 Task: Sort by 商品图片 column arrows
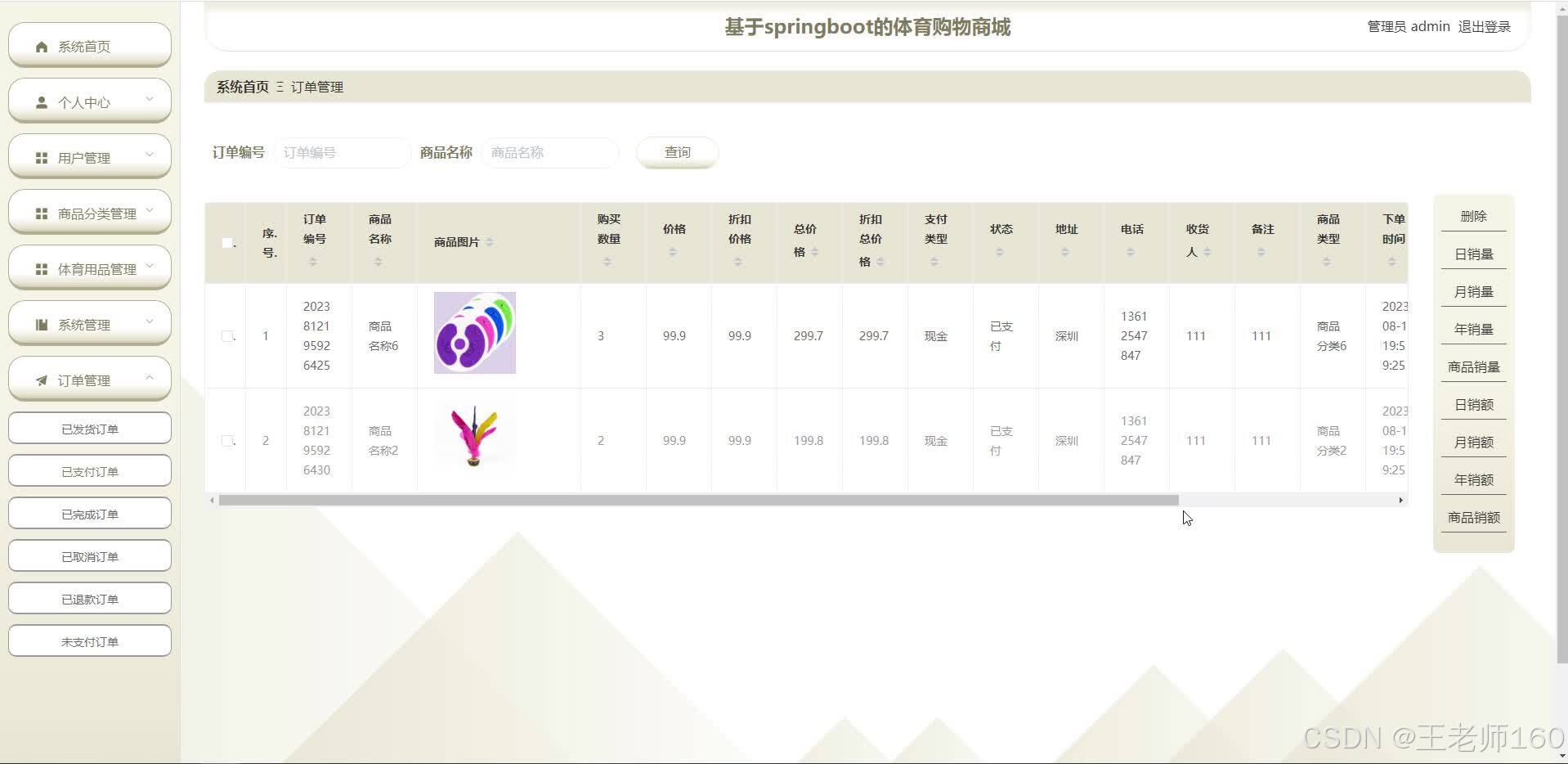click(x=489, y=242)
